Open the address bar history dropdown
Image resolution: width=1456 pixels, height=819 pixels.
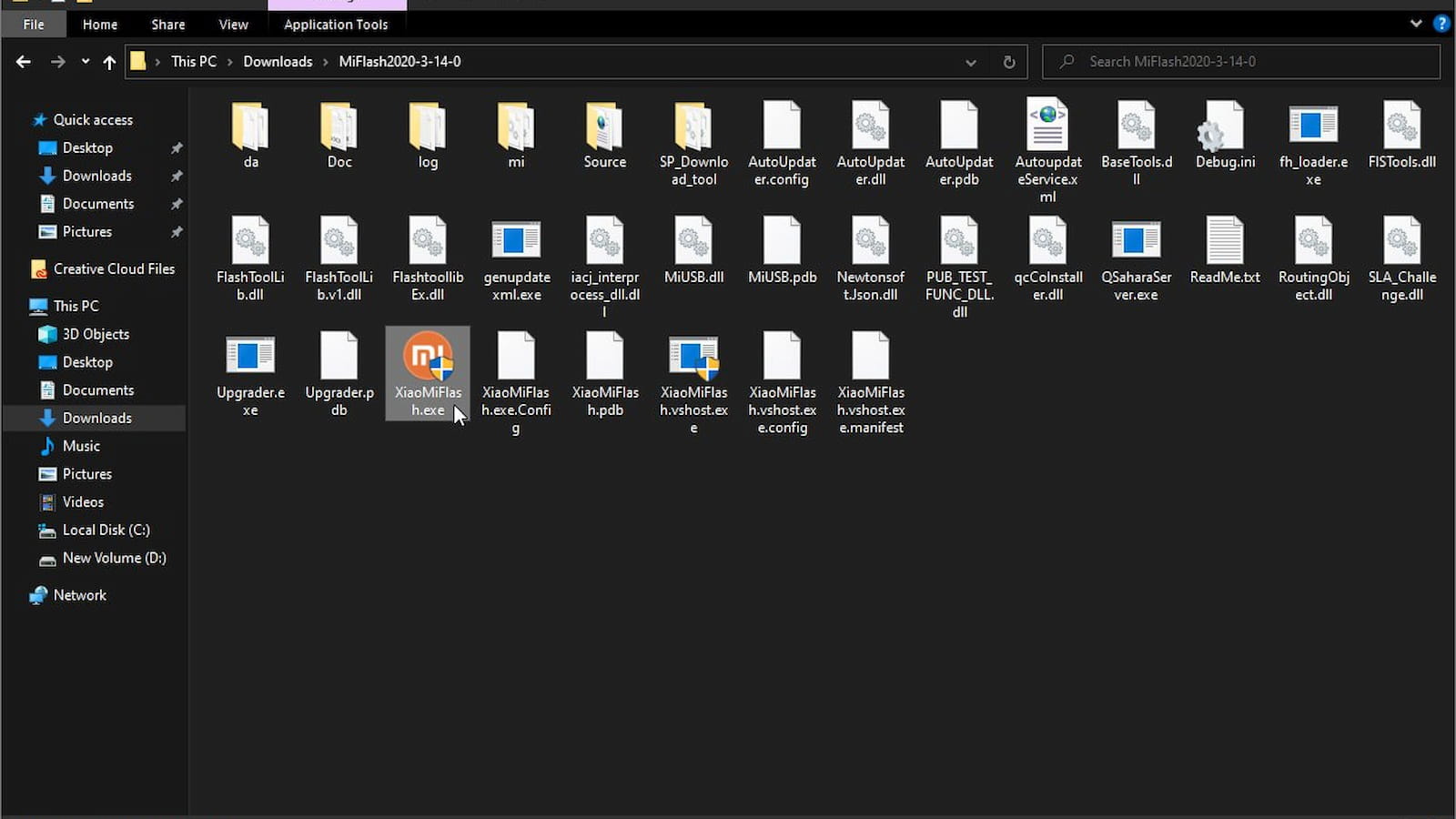point(971,62)
